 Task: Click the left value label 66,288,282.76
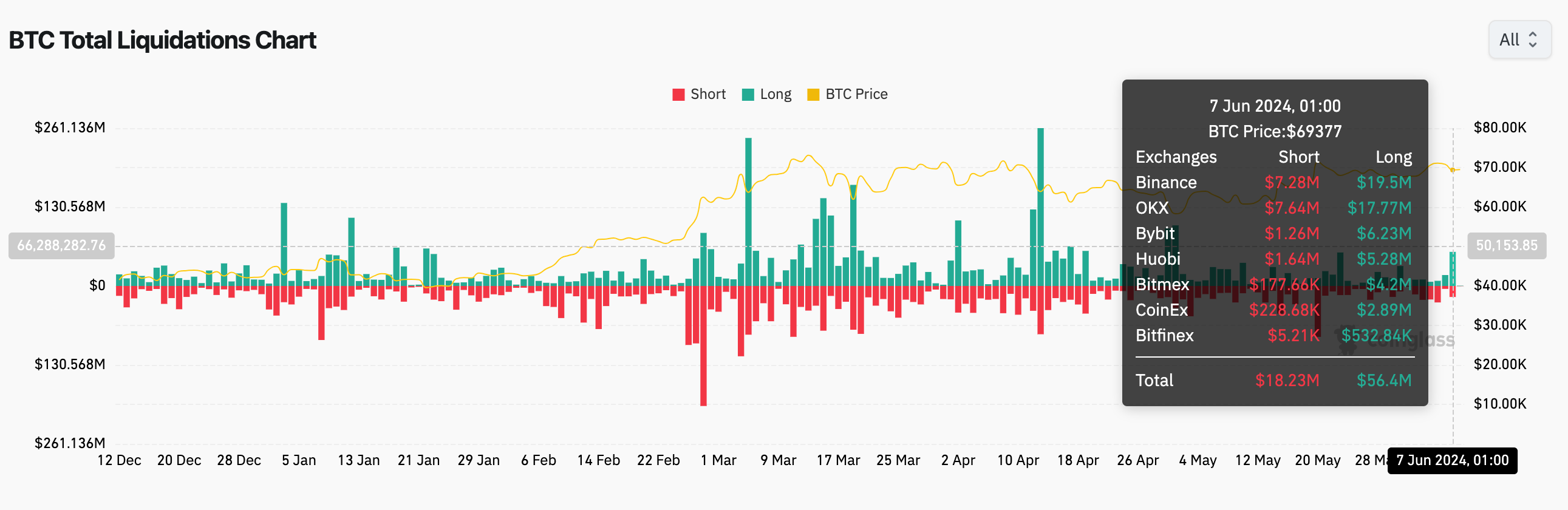[x=61, y=246]
